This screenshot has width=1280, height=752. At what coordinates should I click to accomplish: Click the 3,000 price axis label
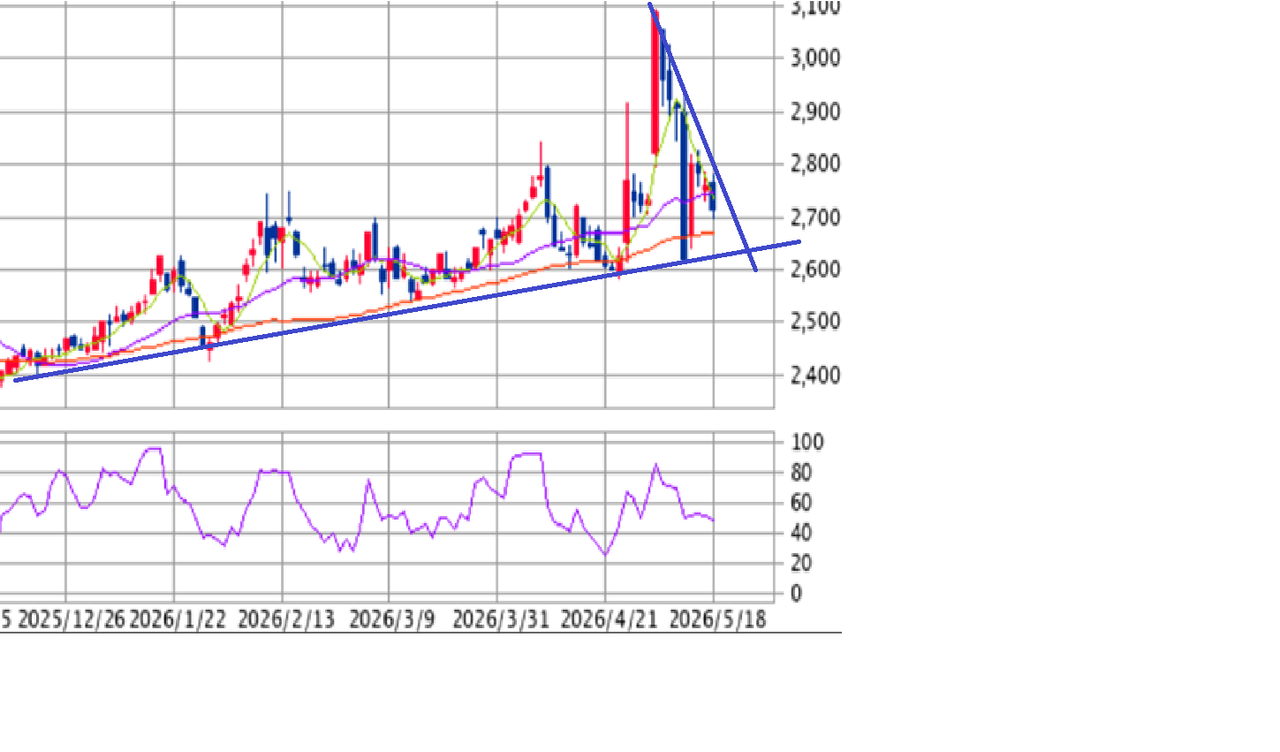point(815,58)
